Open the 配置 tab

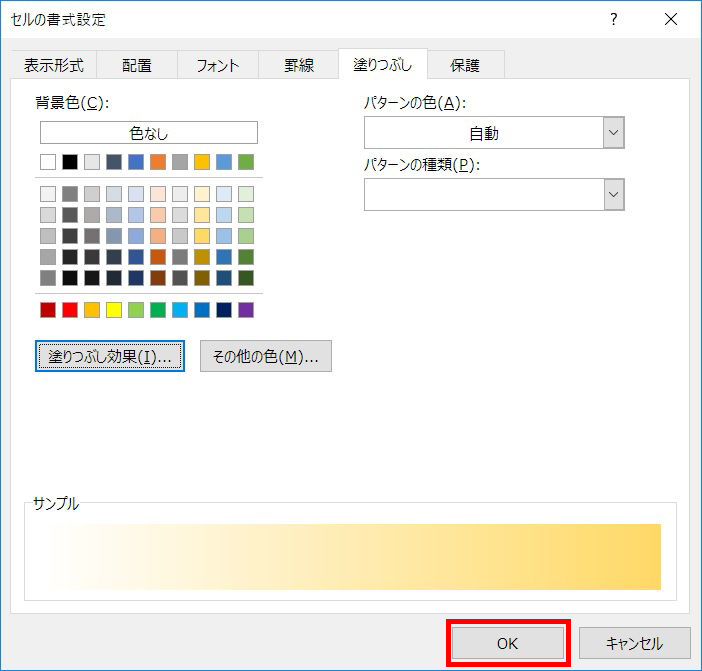pos(137,65)
